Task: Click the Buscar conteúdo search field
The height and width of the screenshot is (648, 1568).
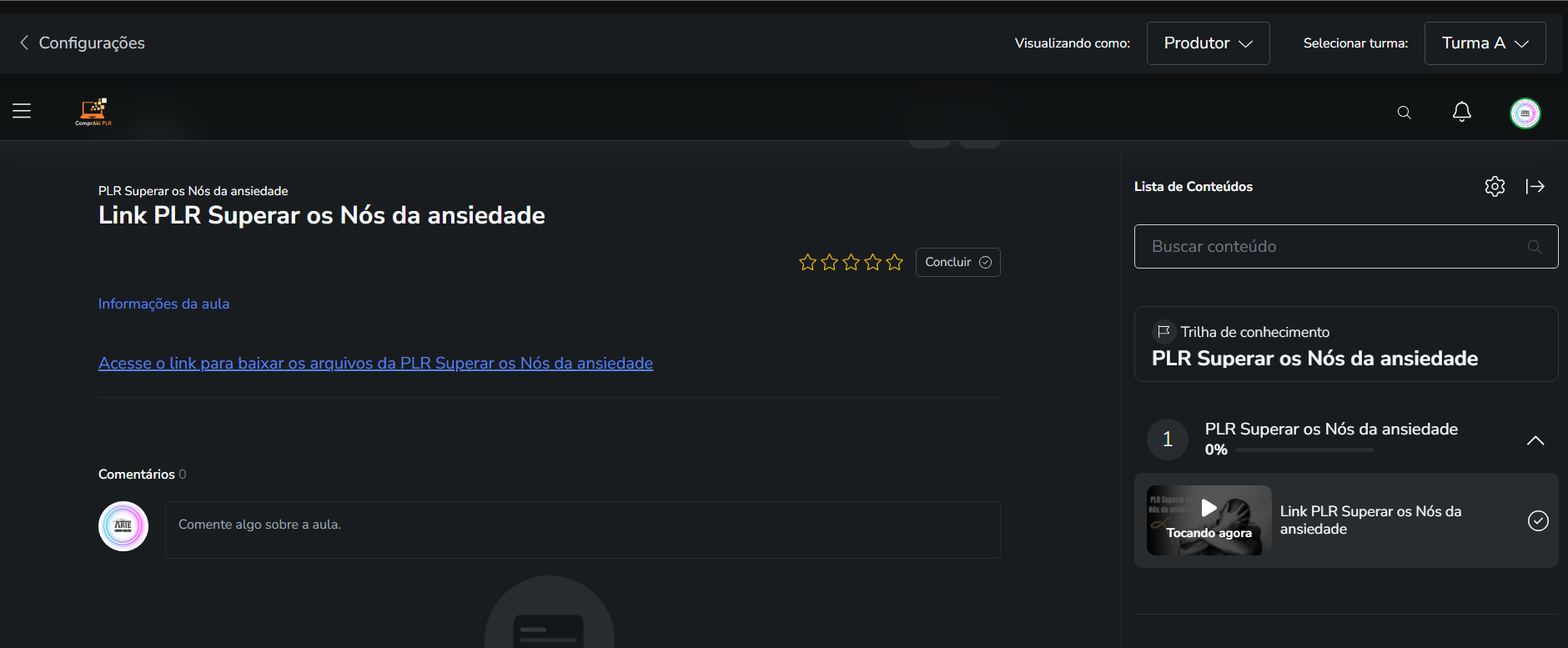Action: click(x=1334, y=247)
